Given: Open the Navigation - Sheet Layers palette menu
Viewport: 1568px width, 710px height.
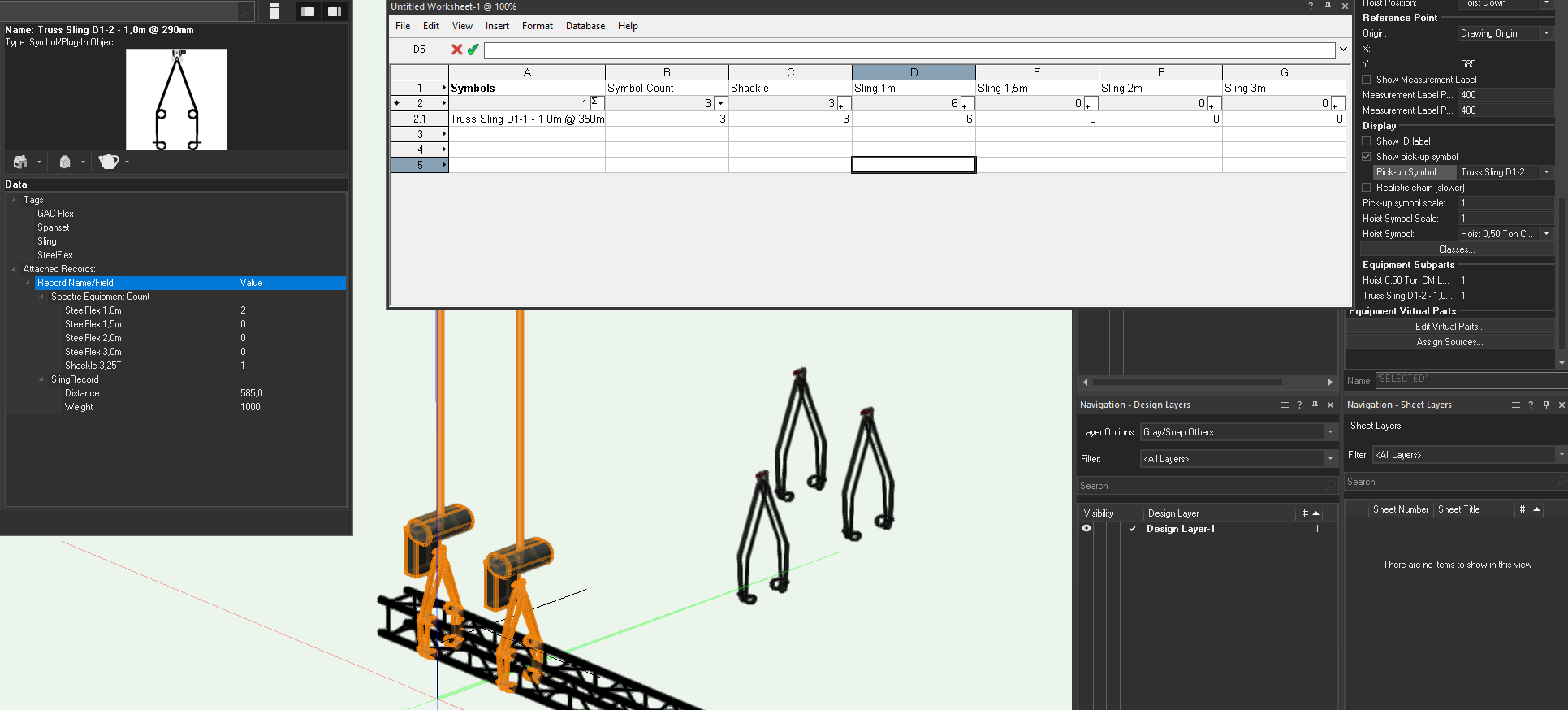Looking at the screenshot, I should (x=1515, y=405).
